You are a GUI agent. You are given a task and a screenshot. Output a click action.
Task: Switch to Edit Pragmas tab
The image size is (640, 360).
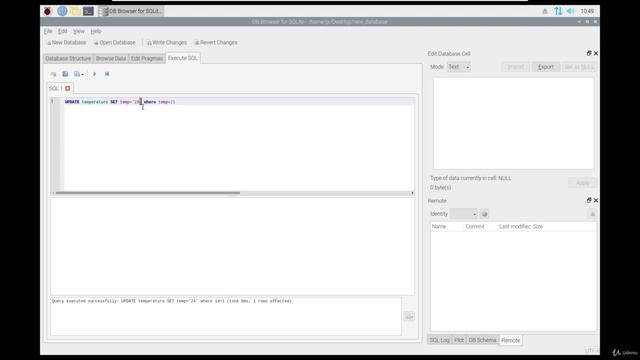[147, 58]
